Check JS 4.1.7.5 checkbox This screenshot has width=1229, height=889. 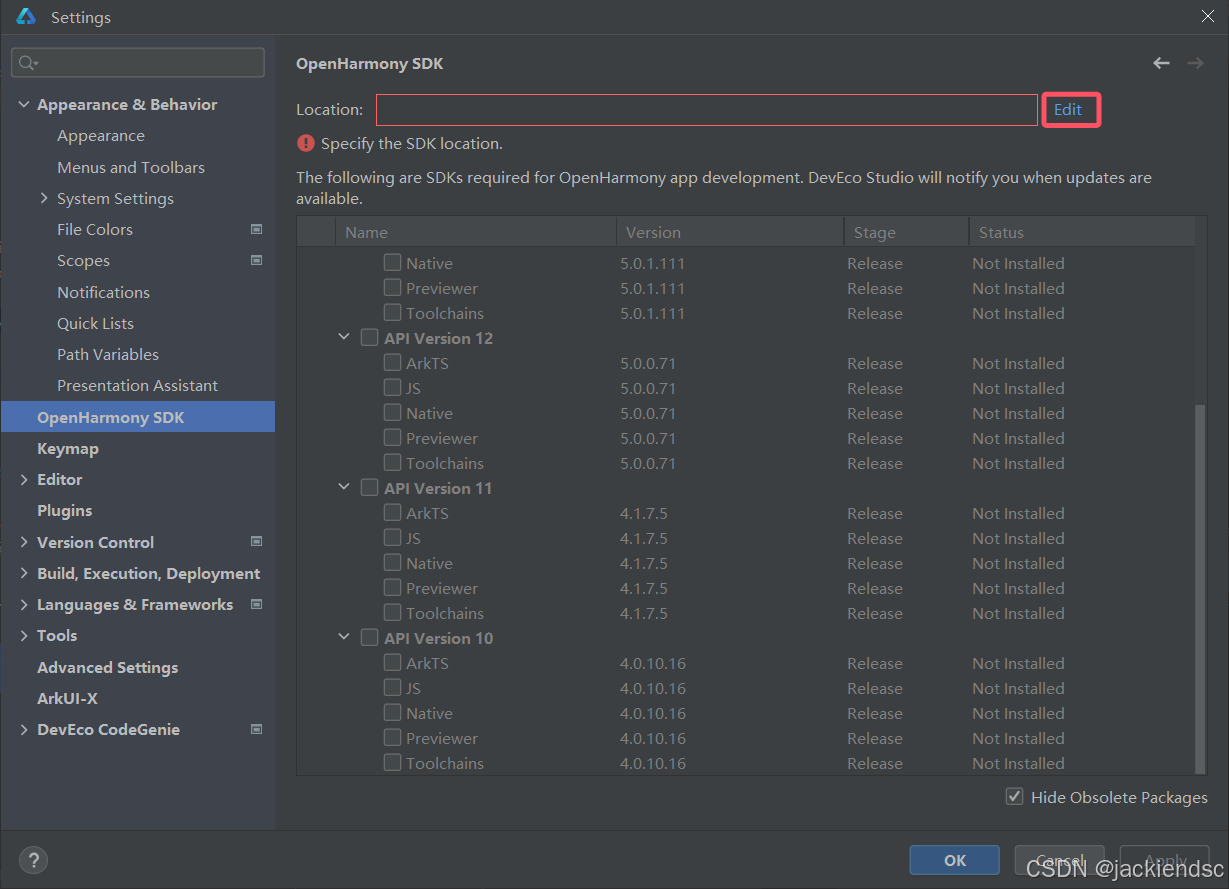click(393, 538)
